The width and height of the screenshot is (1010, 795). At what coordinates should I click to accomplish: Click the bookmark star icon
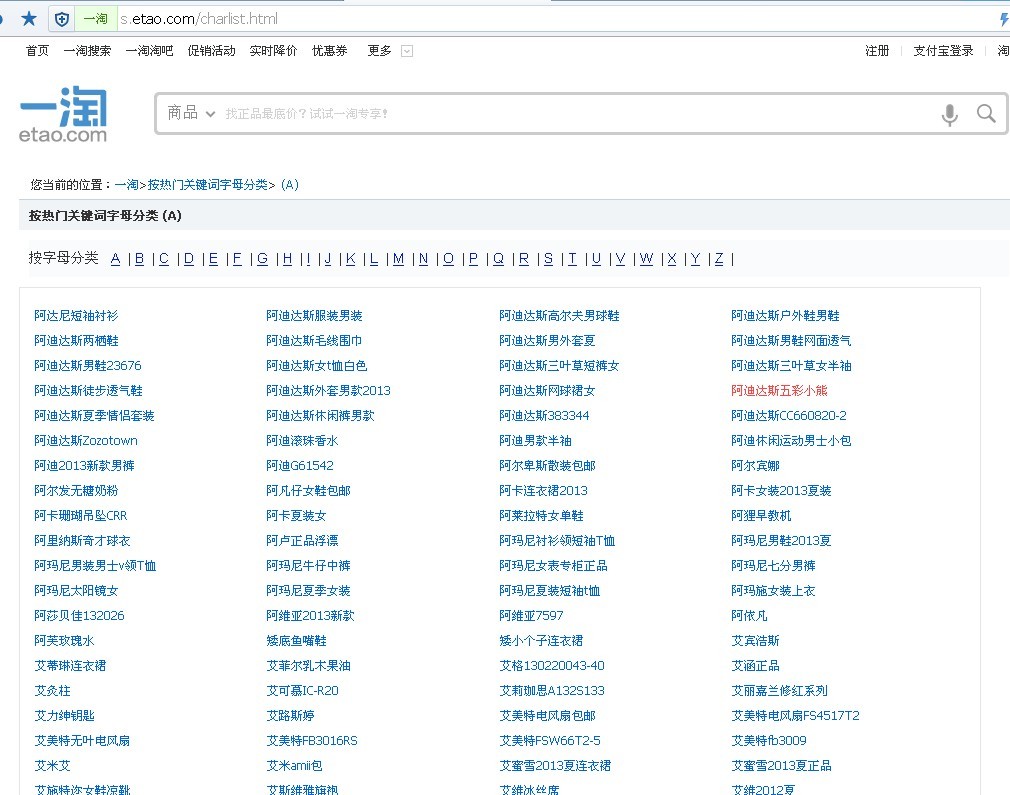[x=29, y=18]
